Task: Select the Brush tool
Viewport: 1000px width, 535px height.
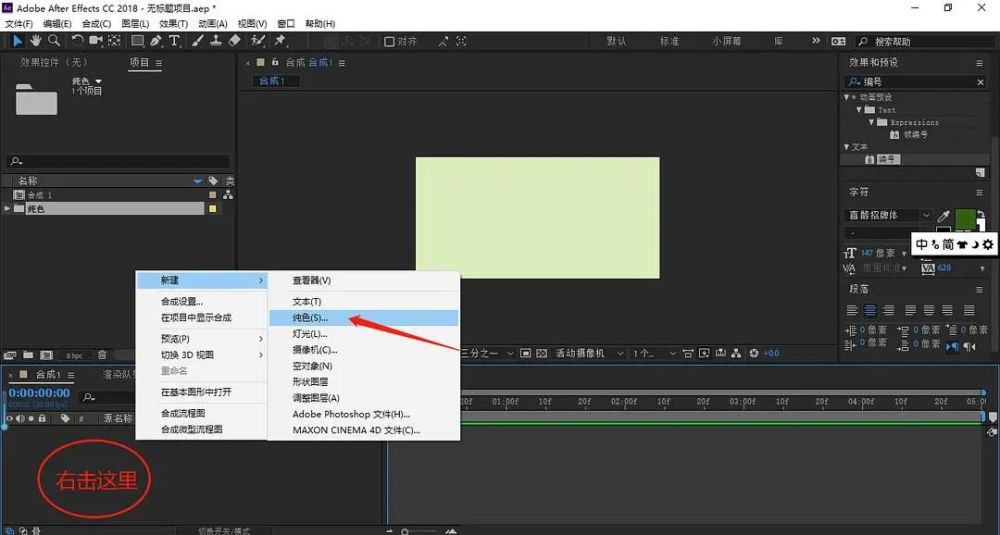Action: (198, 41)
